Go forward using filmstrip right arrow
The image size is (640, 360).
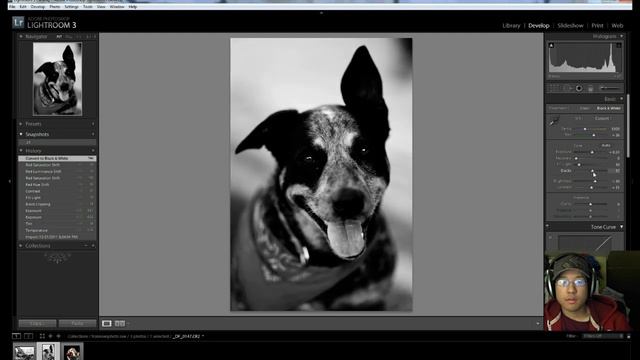click(x=59, y=336)
